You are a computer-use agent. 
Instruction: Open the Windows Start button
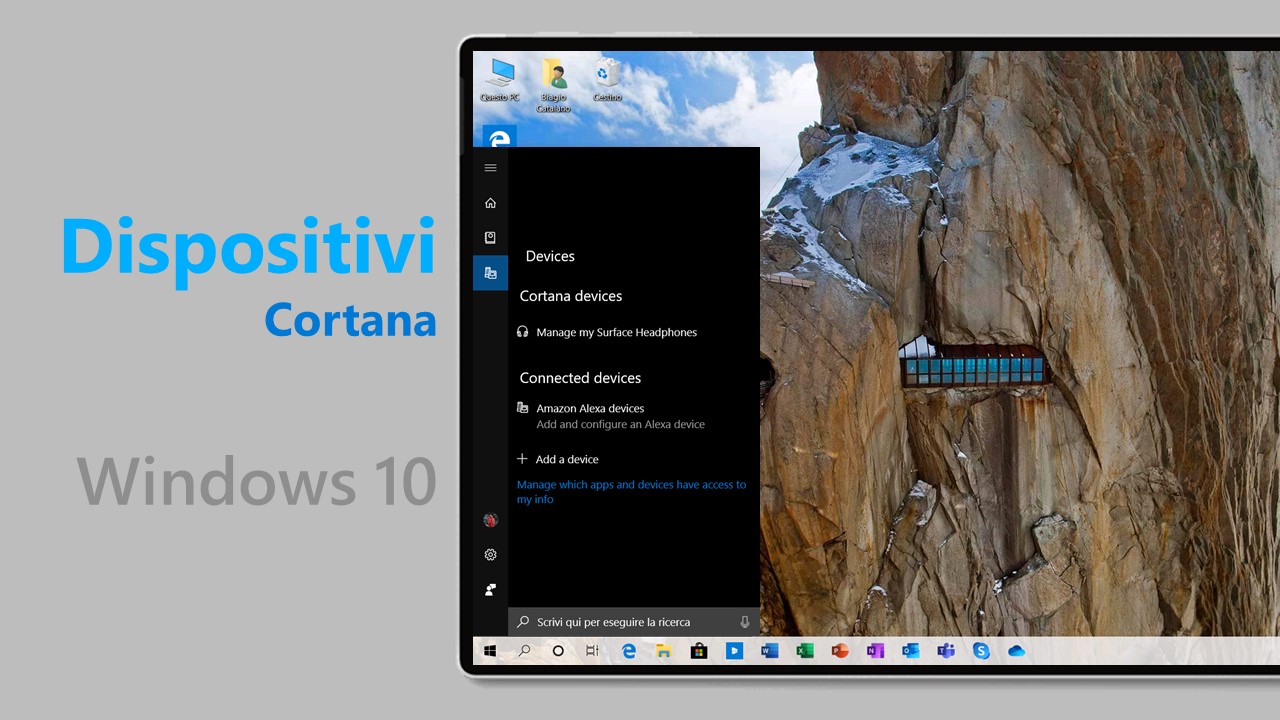pos(490,651)
